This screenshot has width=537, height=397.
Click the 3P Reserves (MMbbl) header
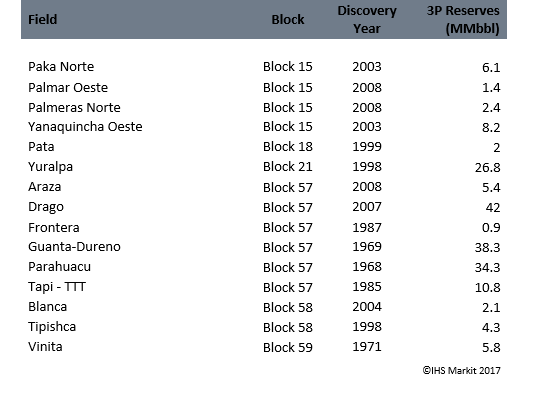463,20
